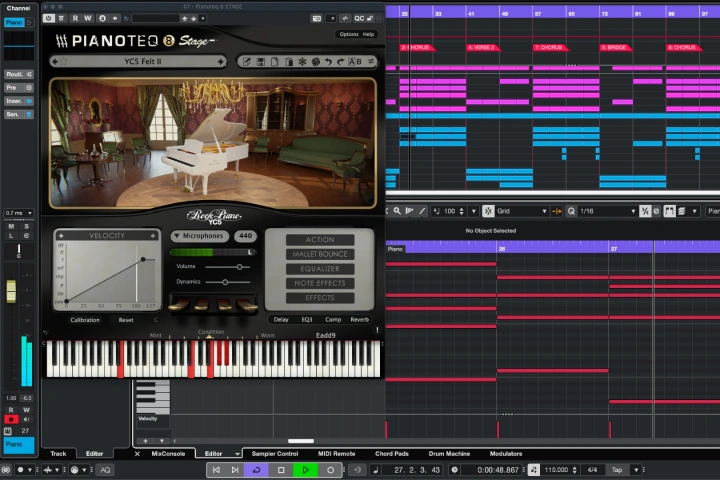Switch to Chord Pads tab
The height and width of the screenshot is (480, 720).
[392, 454]
